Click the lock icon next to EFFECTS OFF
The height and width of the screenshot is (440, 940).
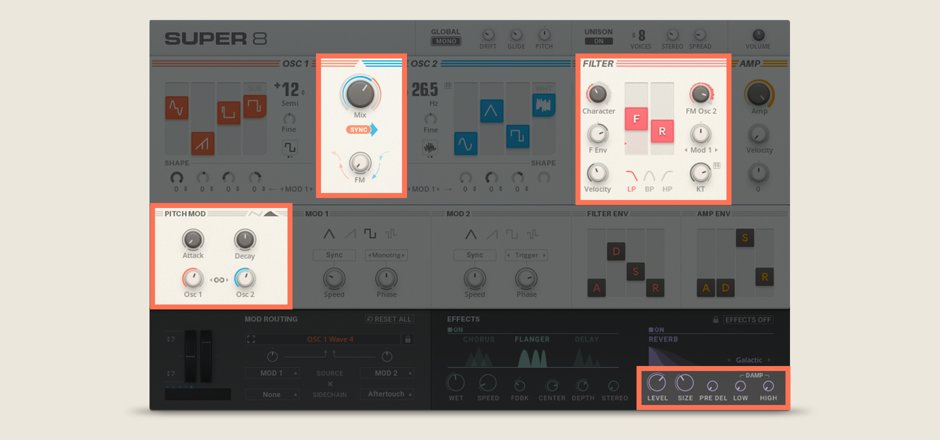pyautogui.click(x=717, y=319)
